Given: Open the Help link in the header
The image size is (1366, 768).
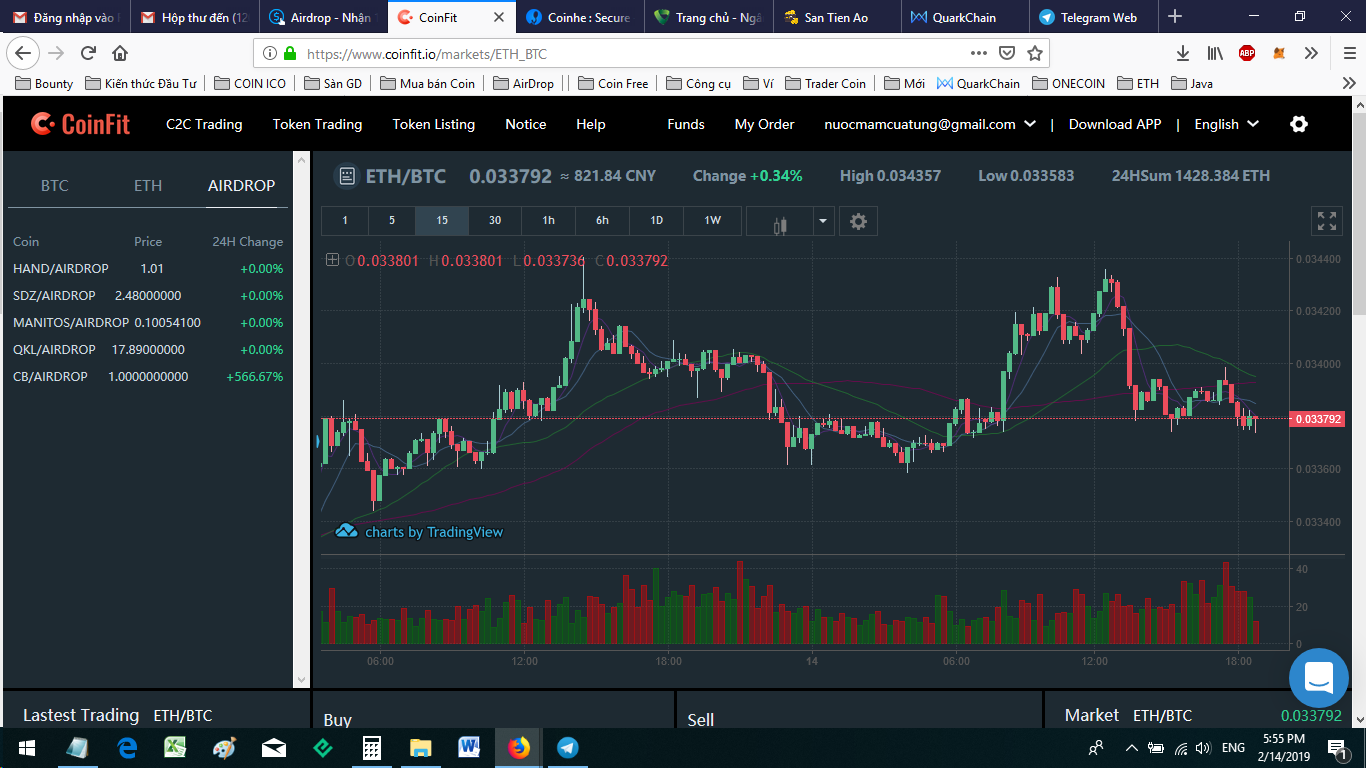Looking at the screenshot, I should coord(591,124).
